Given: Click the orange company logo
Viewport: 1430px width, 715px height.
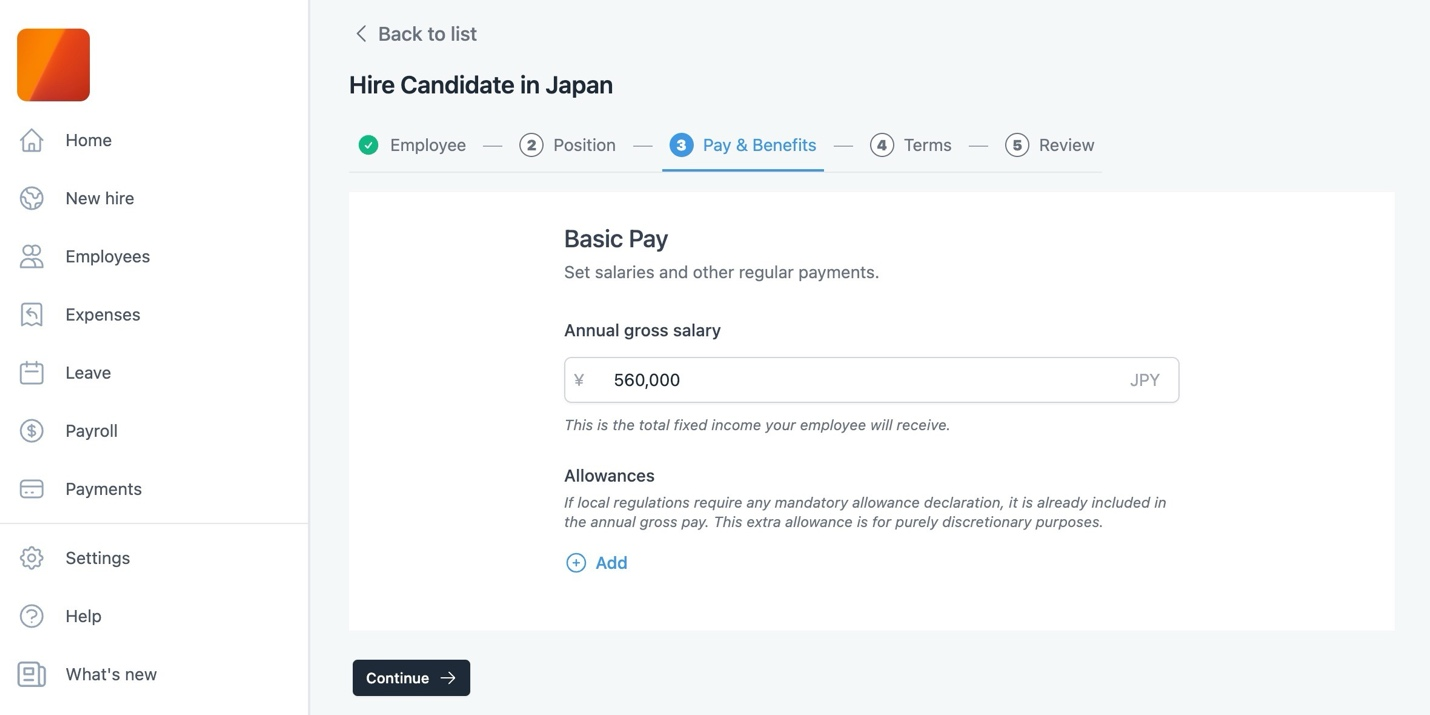Looking at the screenshot, I should [x=53, y=65].
